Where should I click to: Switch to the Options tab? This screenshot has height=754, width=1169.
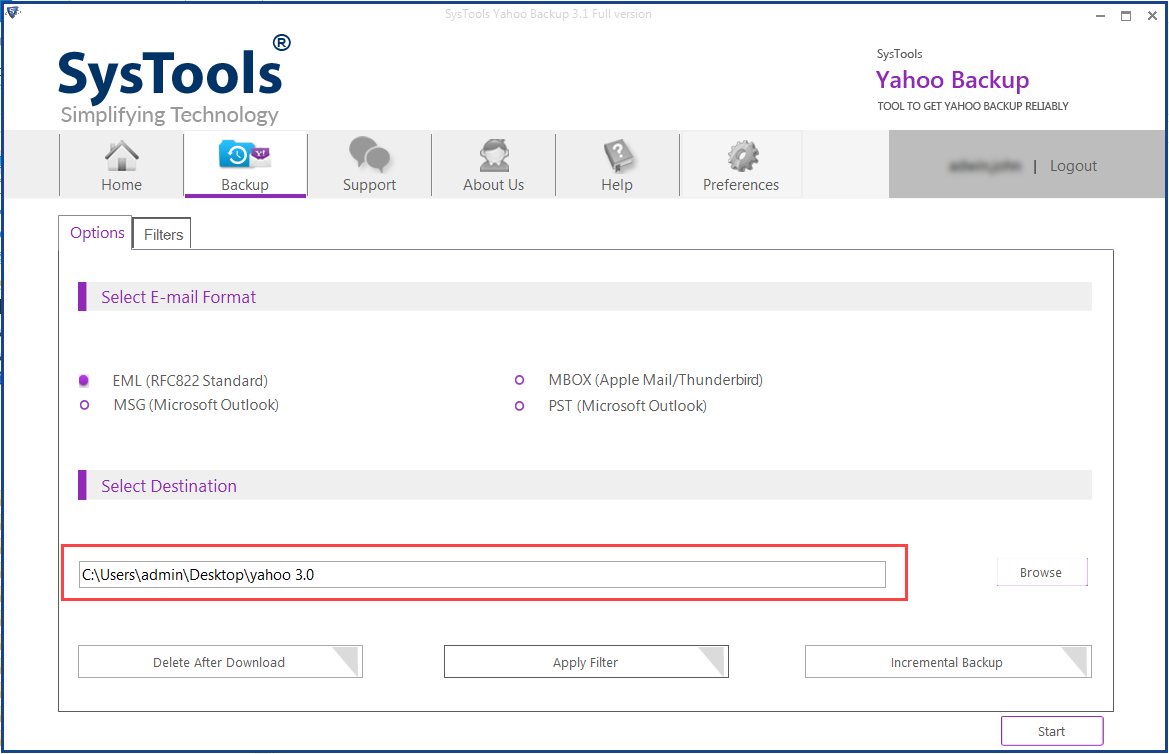[97, 233]
